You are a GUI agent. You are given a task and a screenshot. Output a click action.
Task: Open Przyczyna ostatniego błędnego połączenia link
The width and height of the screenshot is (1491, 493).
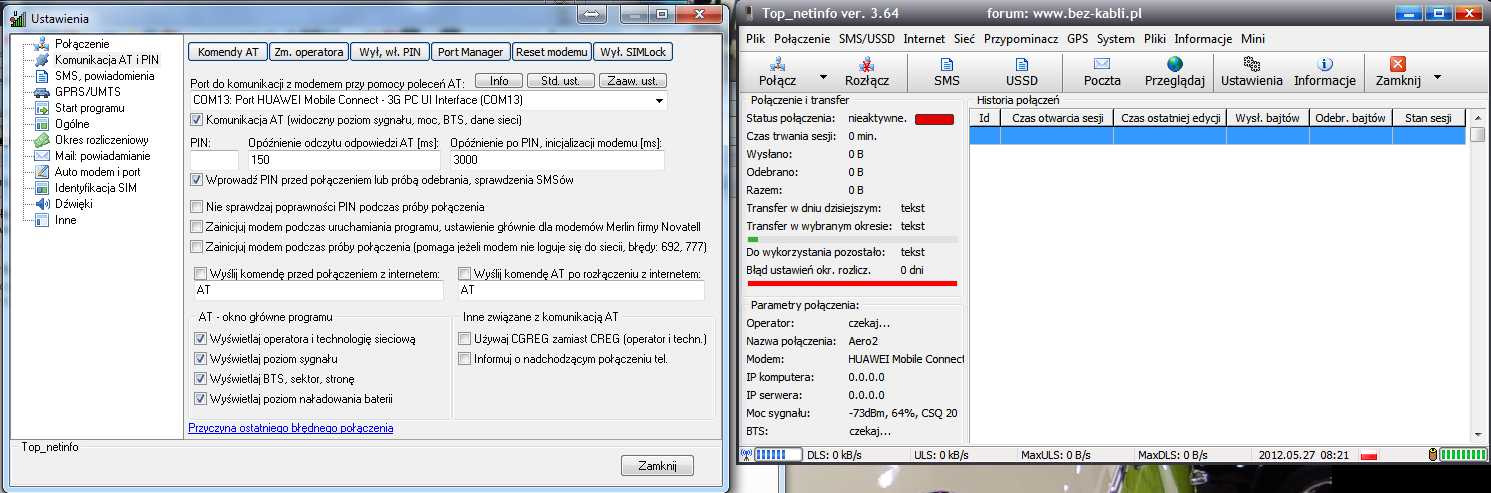click(x=291, y=428)
